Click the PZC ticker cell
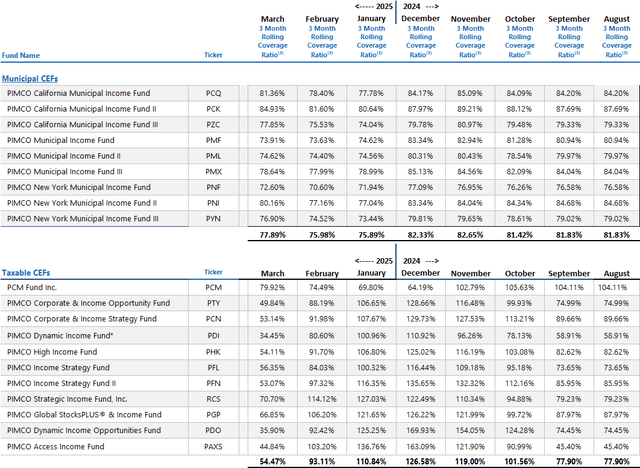The width and height of the screenshot is (640, 468). pyautogui.click(x=213, y=125)
